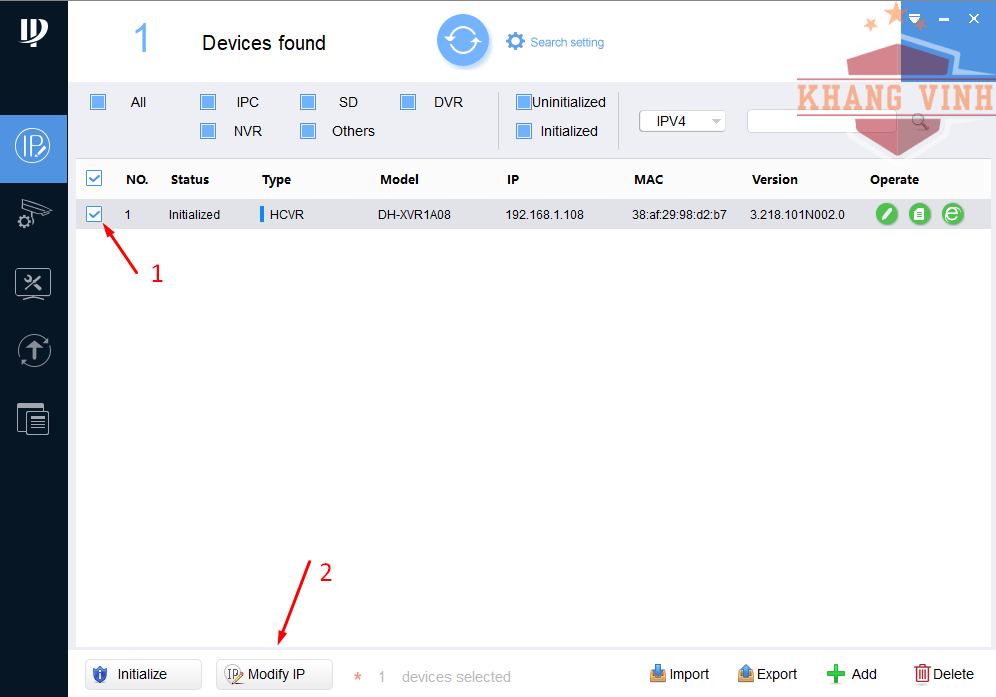
Task: Click the Add button
Action: (852, 674)
